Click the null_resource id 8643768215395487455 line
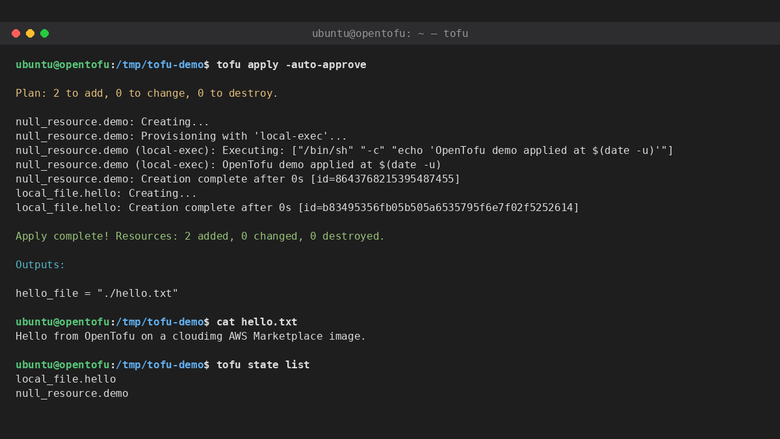The height and width of the screenshot is (439, 780). (x=238, y=179)
